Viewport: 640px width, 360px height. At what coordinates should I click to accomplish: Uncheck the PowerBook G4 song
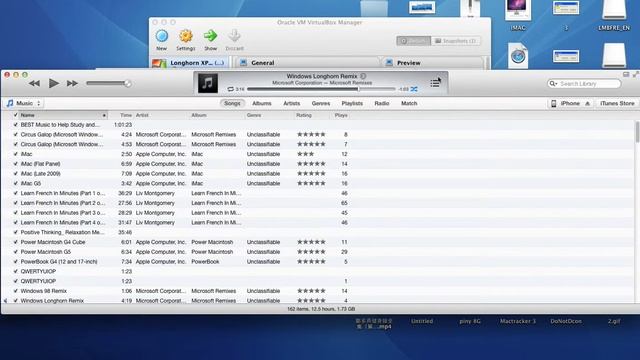(x=16, y=262)
